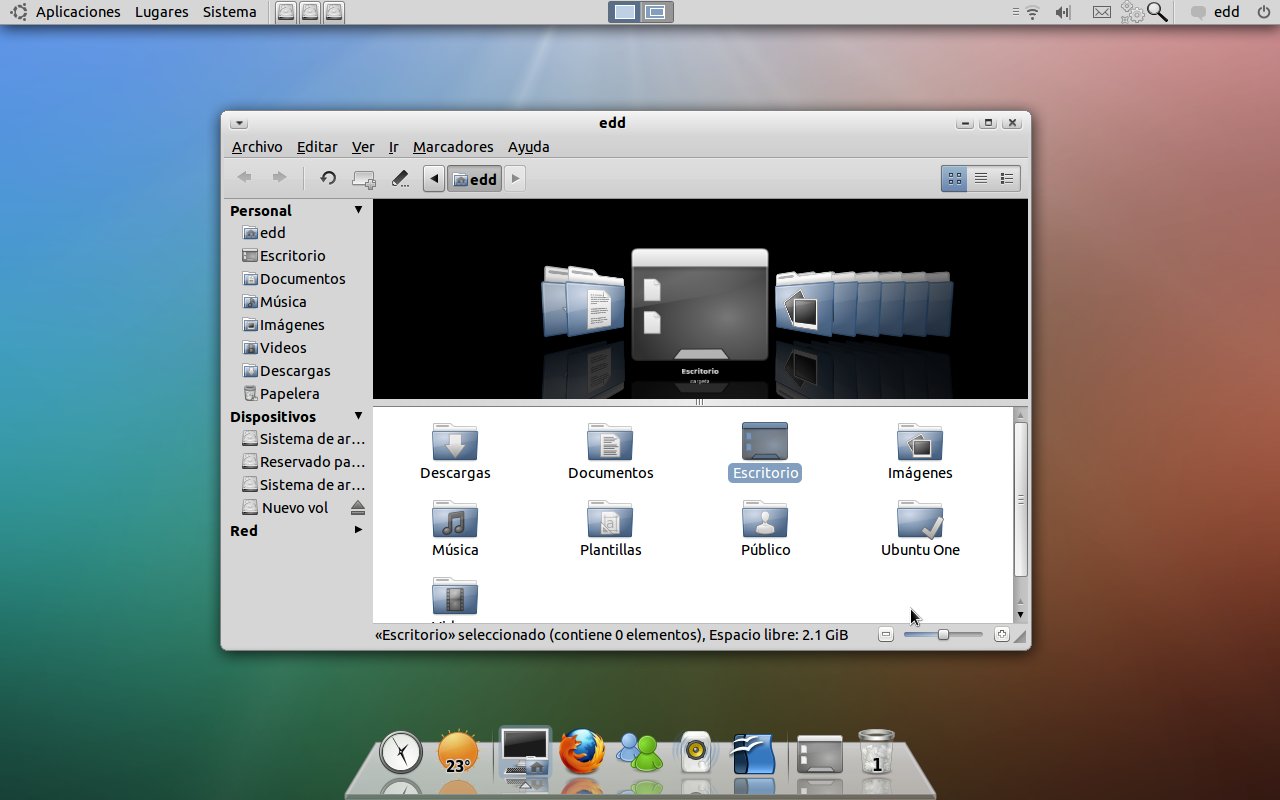Switch to list view mode
The image size is (1280, 800).
981,178
